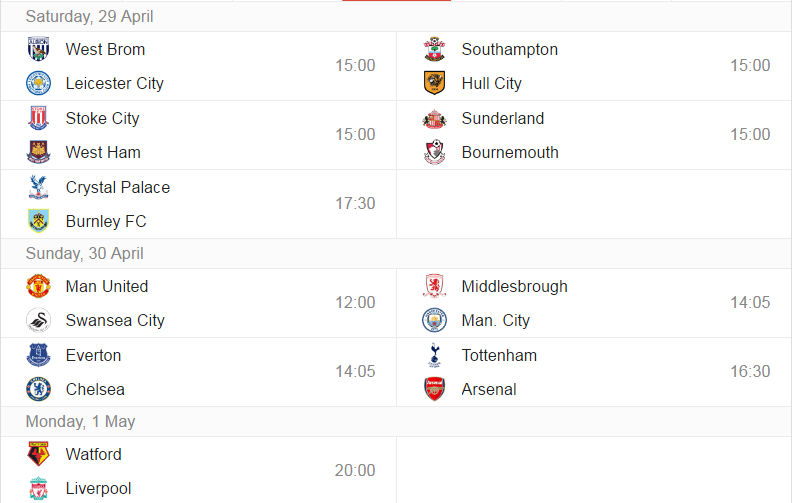The height and width of the screenshot is (503, 792).
Task: Click the Tottenham cockerel crest
Action: pos(434,355)
